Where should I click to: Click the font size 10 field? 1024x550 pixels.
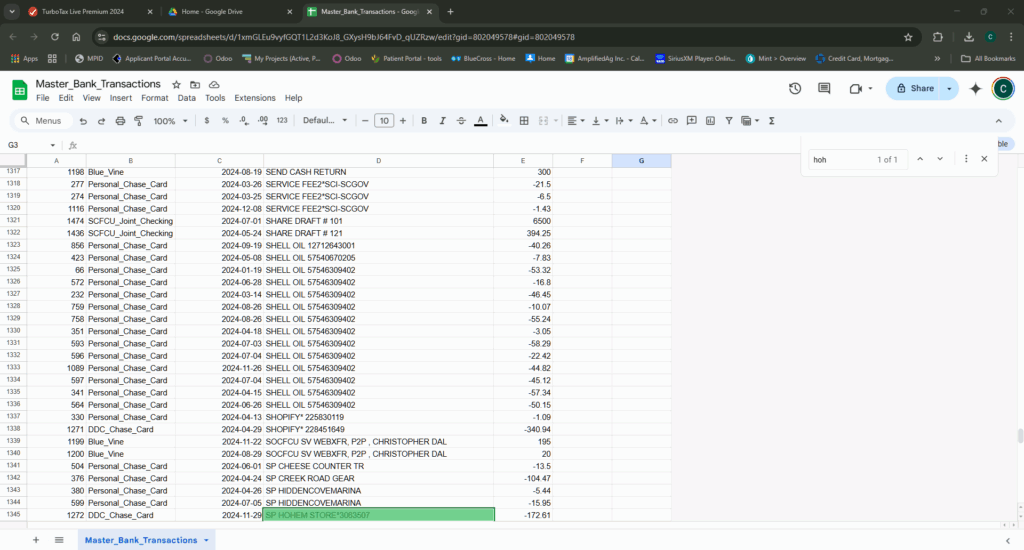[384, 121]
